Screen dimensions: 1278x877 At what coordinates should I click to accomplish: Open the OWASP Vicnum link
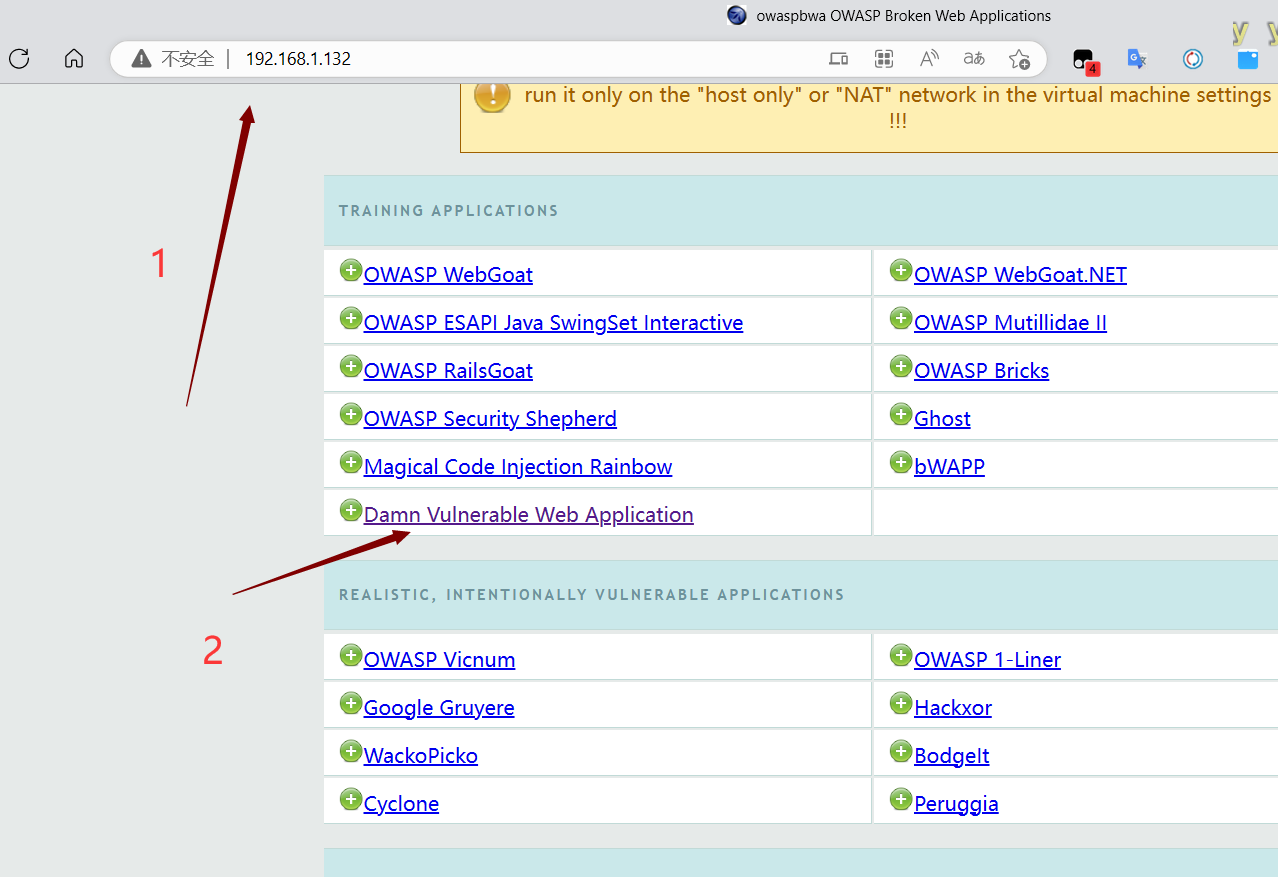tap(439, 660)
